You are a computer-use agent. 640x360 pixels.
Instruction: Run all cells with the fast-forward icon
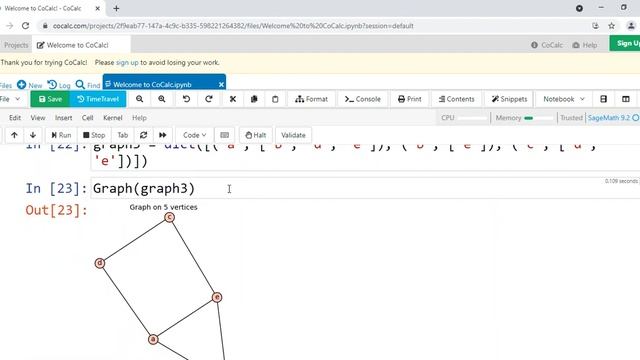point(163,135)
